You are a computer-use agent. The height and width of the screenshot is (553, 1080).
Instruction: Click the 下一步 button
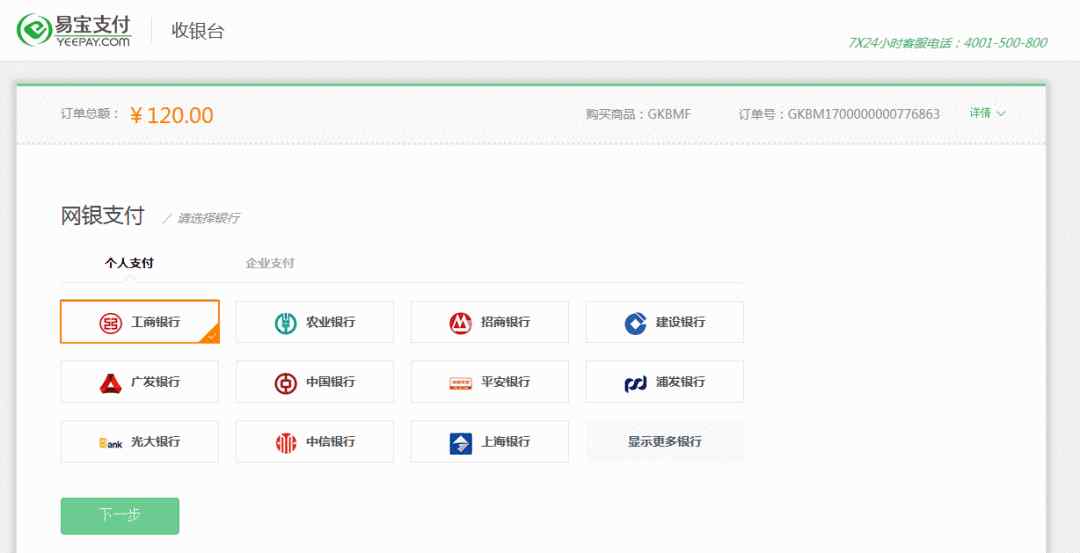[x=120, y=516]
